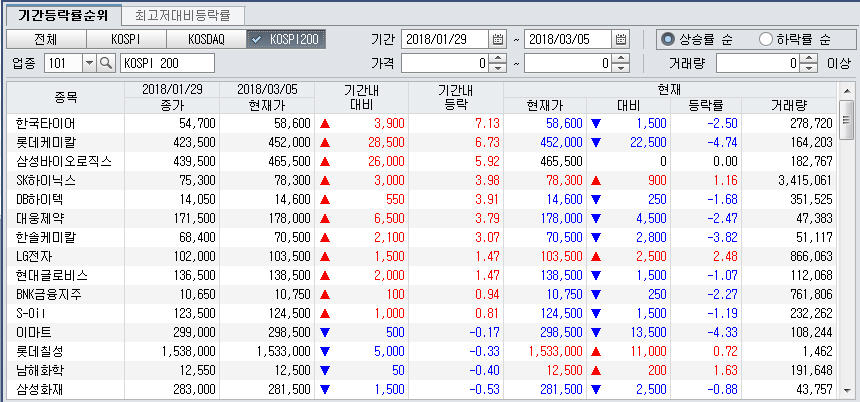The height and width of the screenshot is (402, 860).
Task: Select the 롯데칠성 row
Action: point(422,352)
